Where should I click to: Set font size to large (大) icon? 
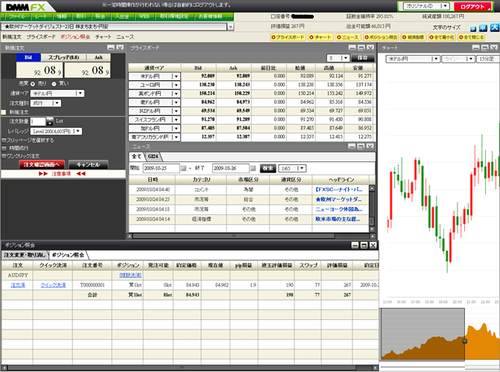click(494, 28)
